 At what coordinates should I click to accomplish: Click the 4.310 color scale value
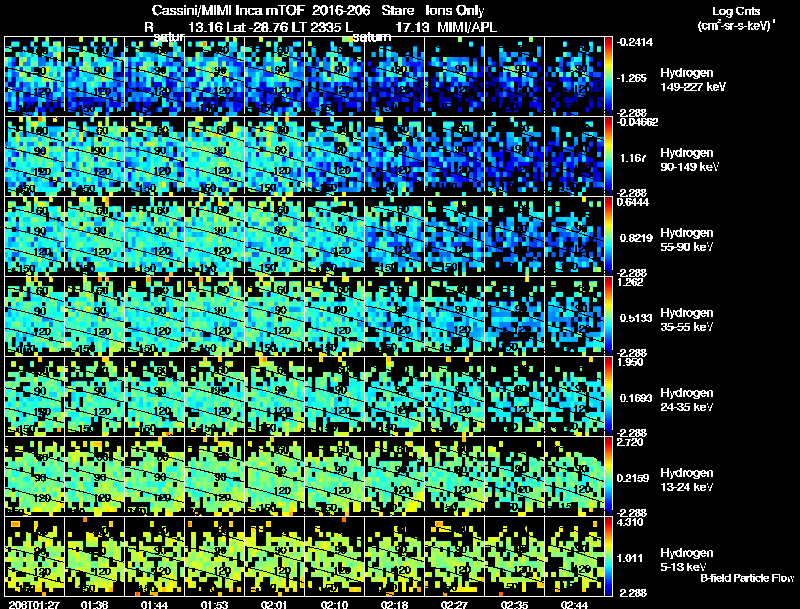[x=630, y=522]
